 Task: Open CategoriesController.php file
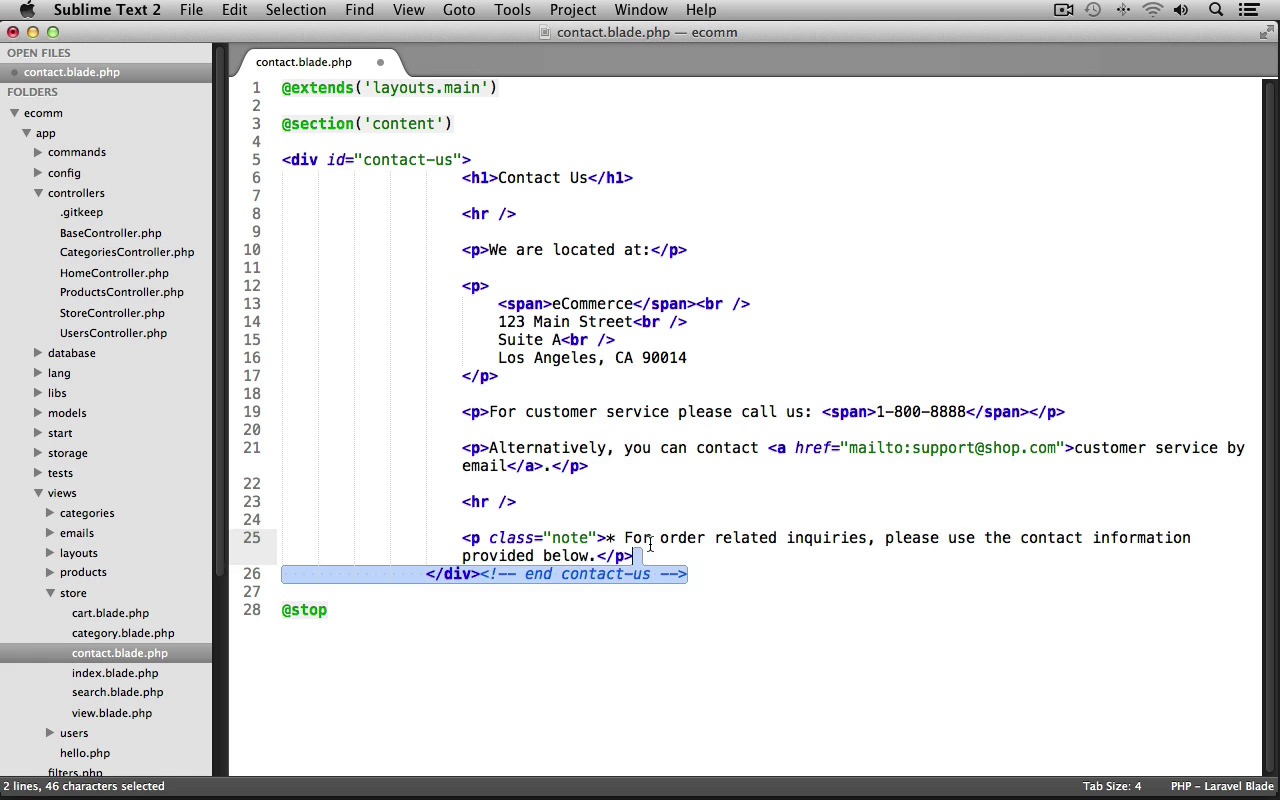pyautogui.click(x=127, y=252)
